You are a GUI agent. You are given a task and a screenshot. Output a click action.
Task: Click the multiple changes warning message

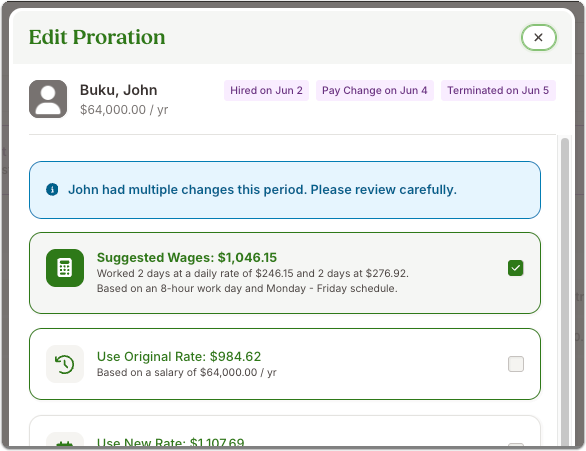pyautogui.click(x=262, y=189)
